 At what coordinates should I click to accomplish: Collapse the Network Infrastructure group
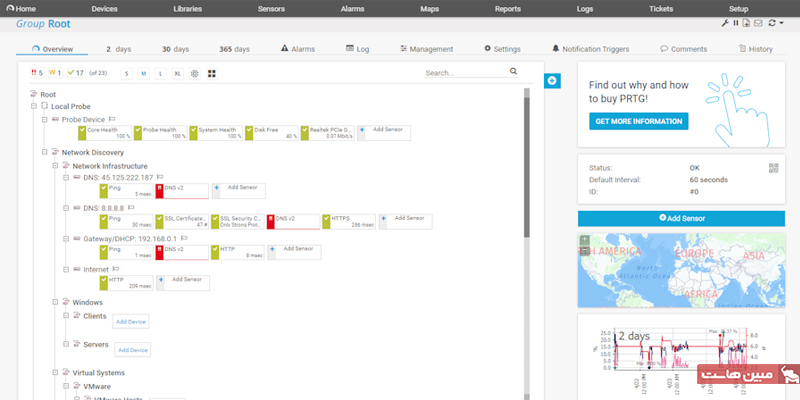55,166
